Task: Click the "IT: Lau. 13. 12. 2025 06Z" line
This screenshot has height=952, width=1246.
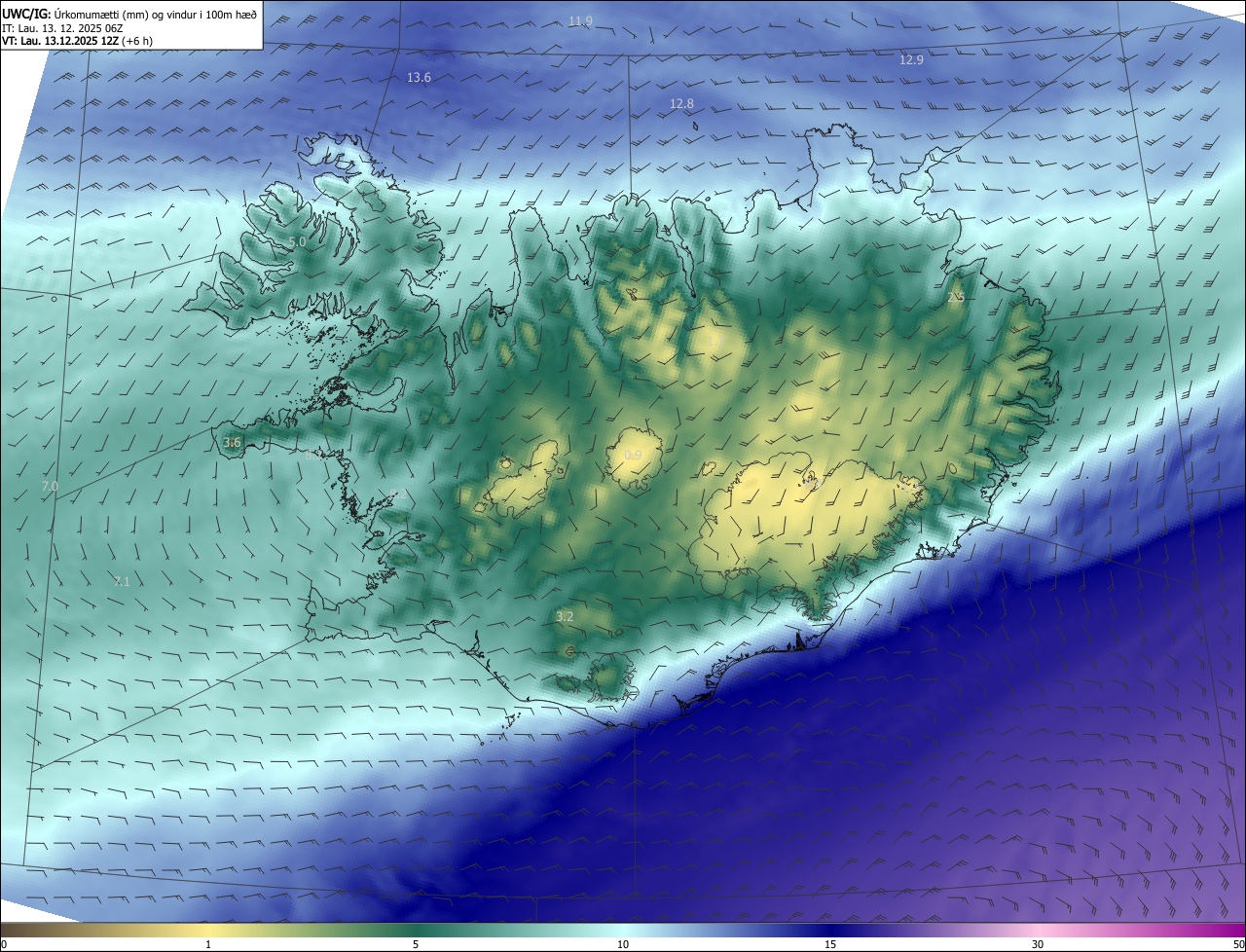Action: coord(62,28)
